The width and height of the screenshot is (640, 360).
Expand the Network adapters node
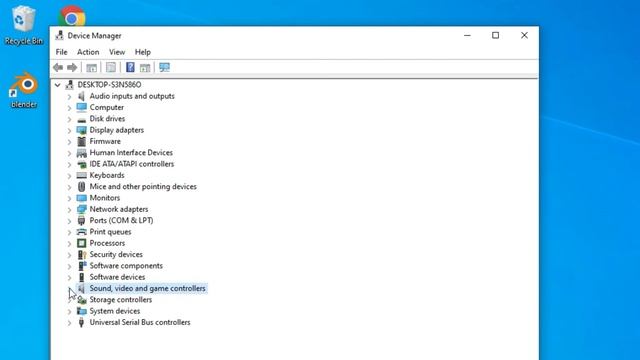pos(69,209)
